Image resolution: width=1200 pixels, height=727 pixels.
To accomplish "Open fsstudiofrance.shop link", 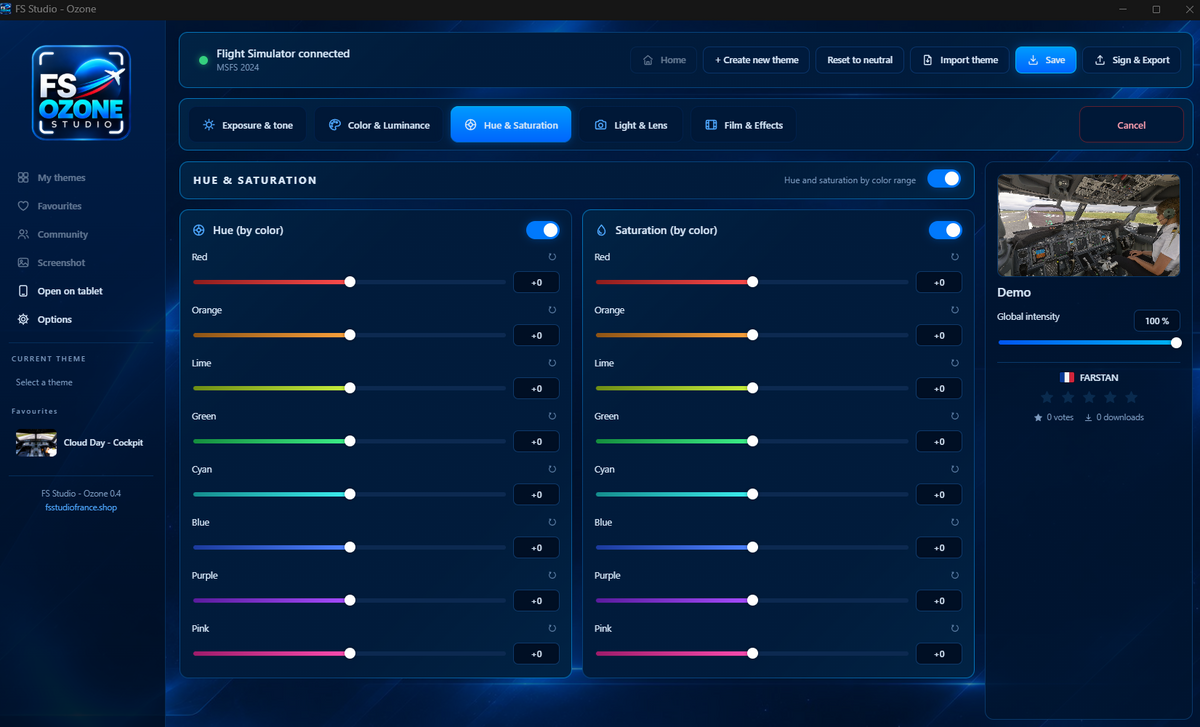I will click(x=81, y=507).
